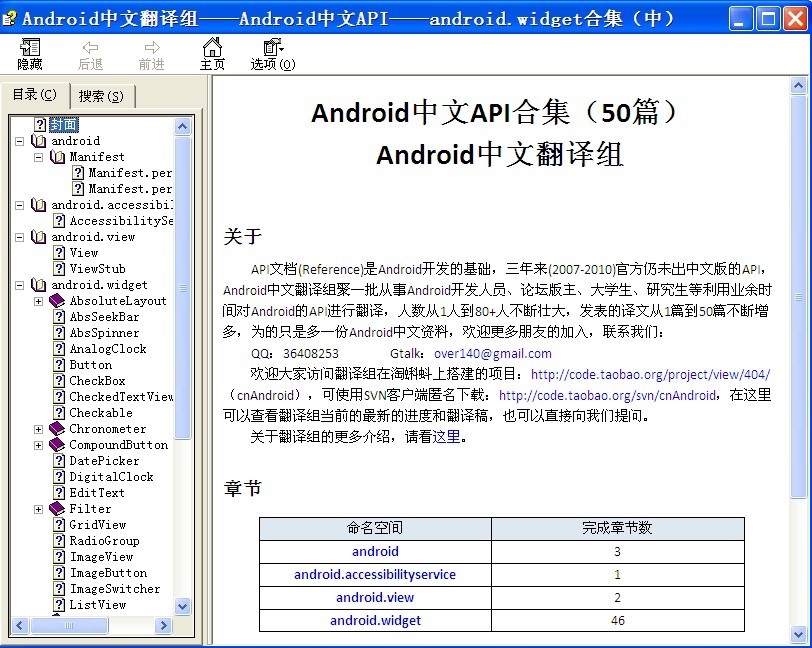Select the Button item in the tree
Screen dimensions: 812x648
tap(90, 364)
